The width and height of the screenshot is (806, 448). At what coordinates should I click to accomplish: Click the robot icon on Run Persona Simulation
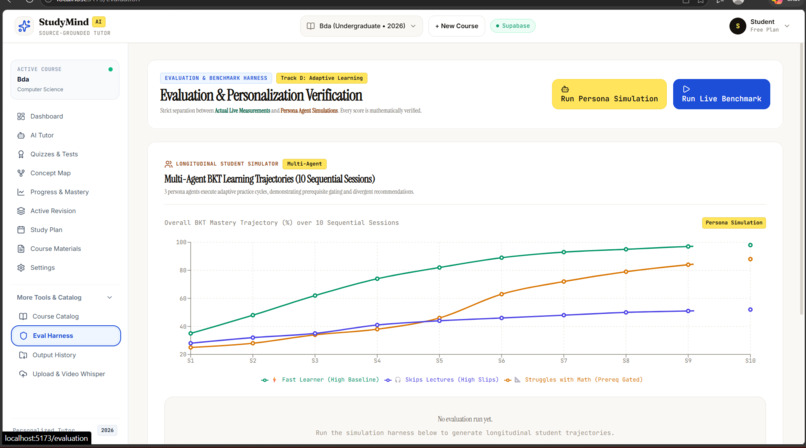click(565, 89)
